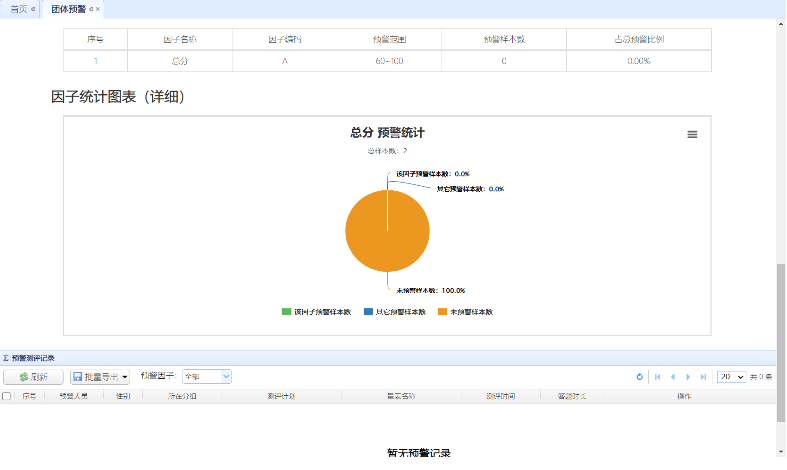Select the 团体预警 tab
787x470 pixels.
[x=69, y=9]
